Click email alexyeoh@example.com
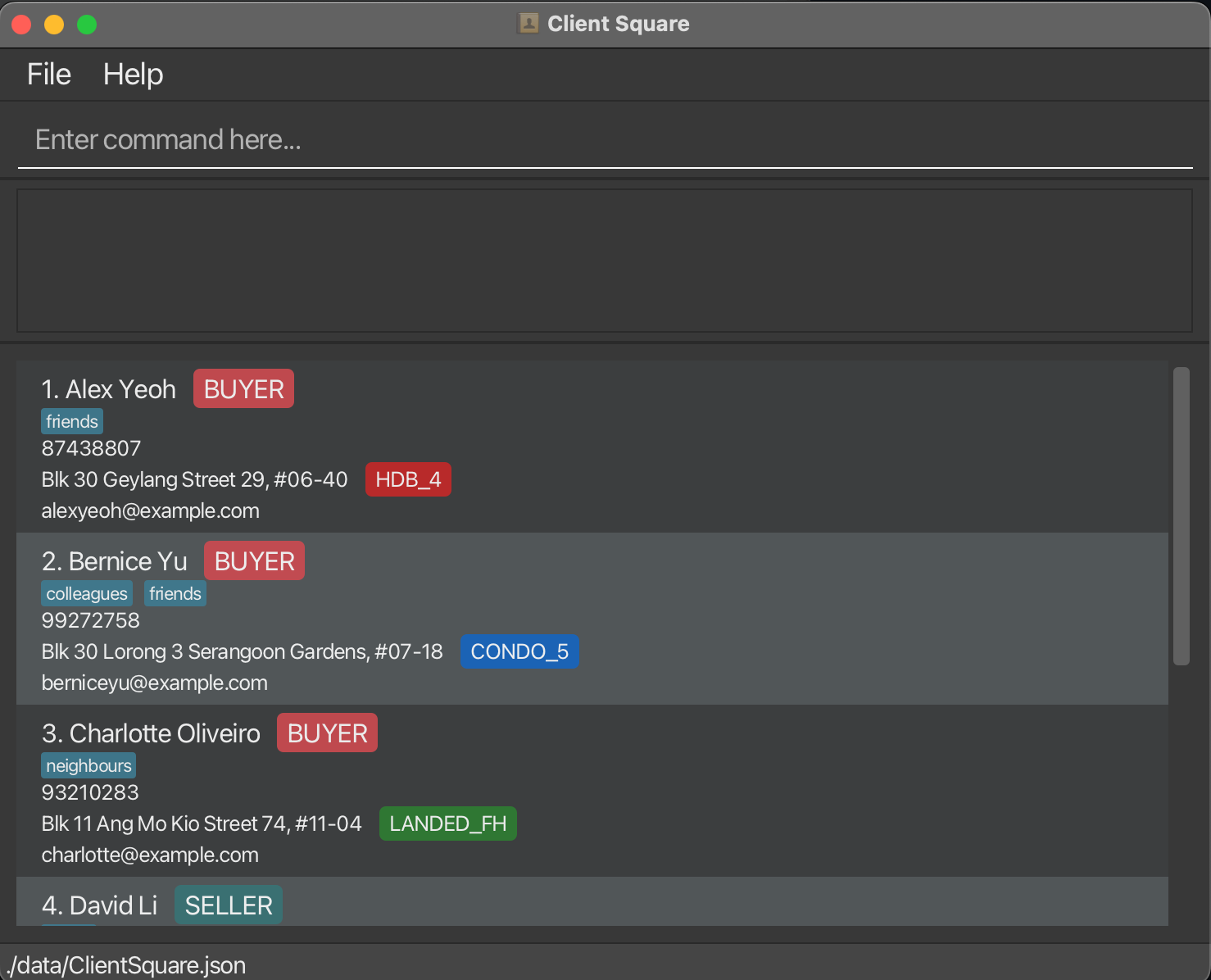 pos(151,510)
